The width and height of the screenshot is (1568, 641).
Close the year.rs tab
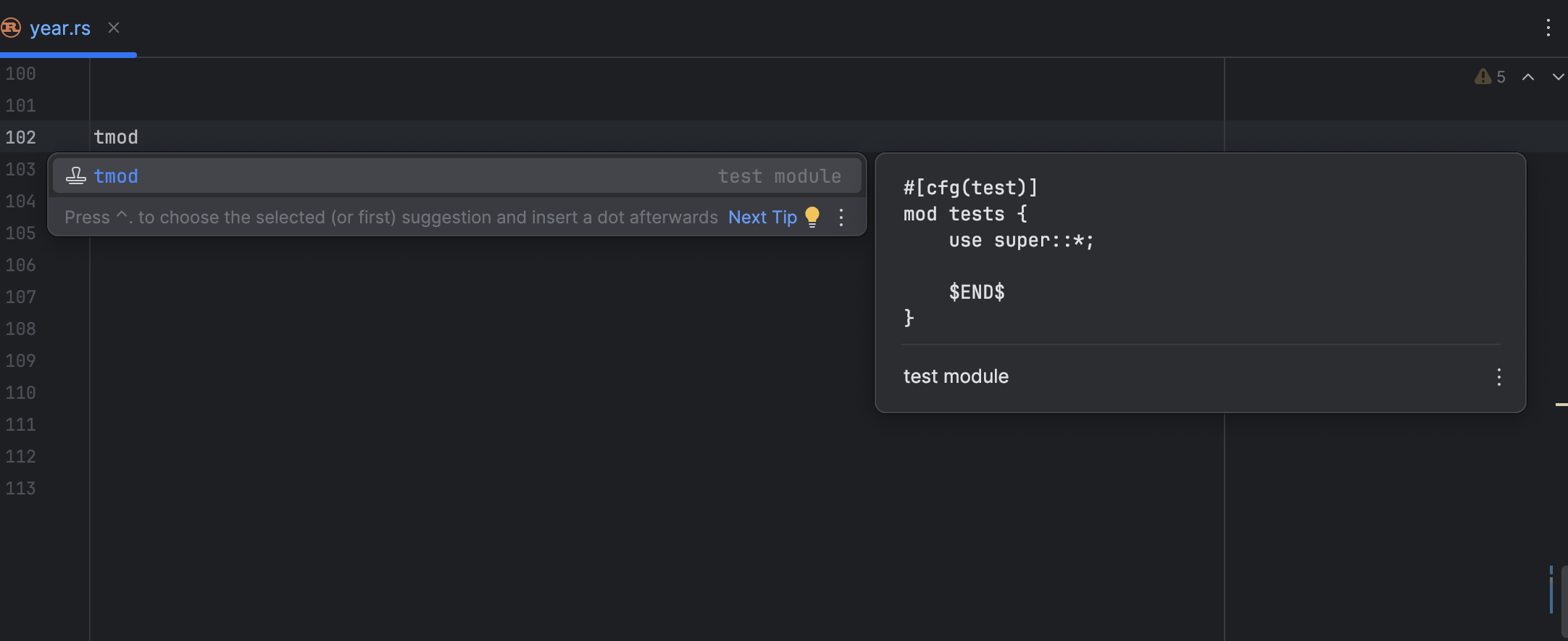click(114, 28)
